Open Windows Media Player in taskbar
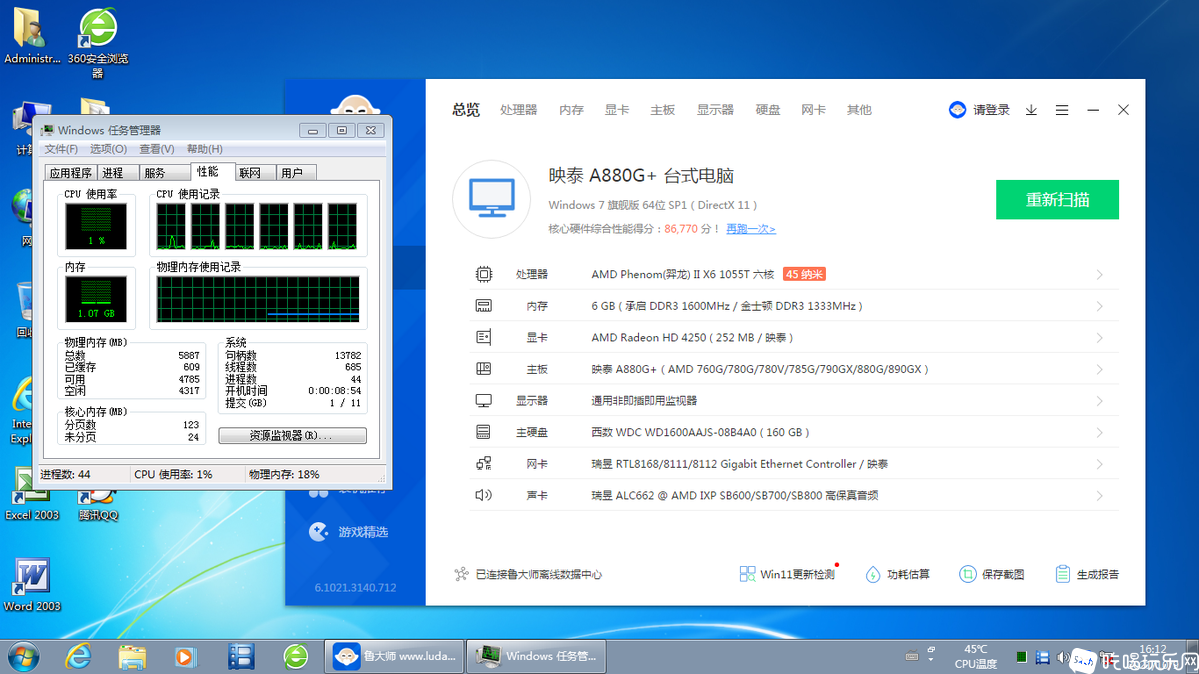Viewport: 1199px width, 674px height. click(x=185, y=656)
